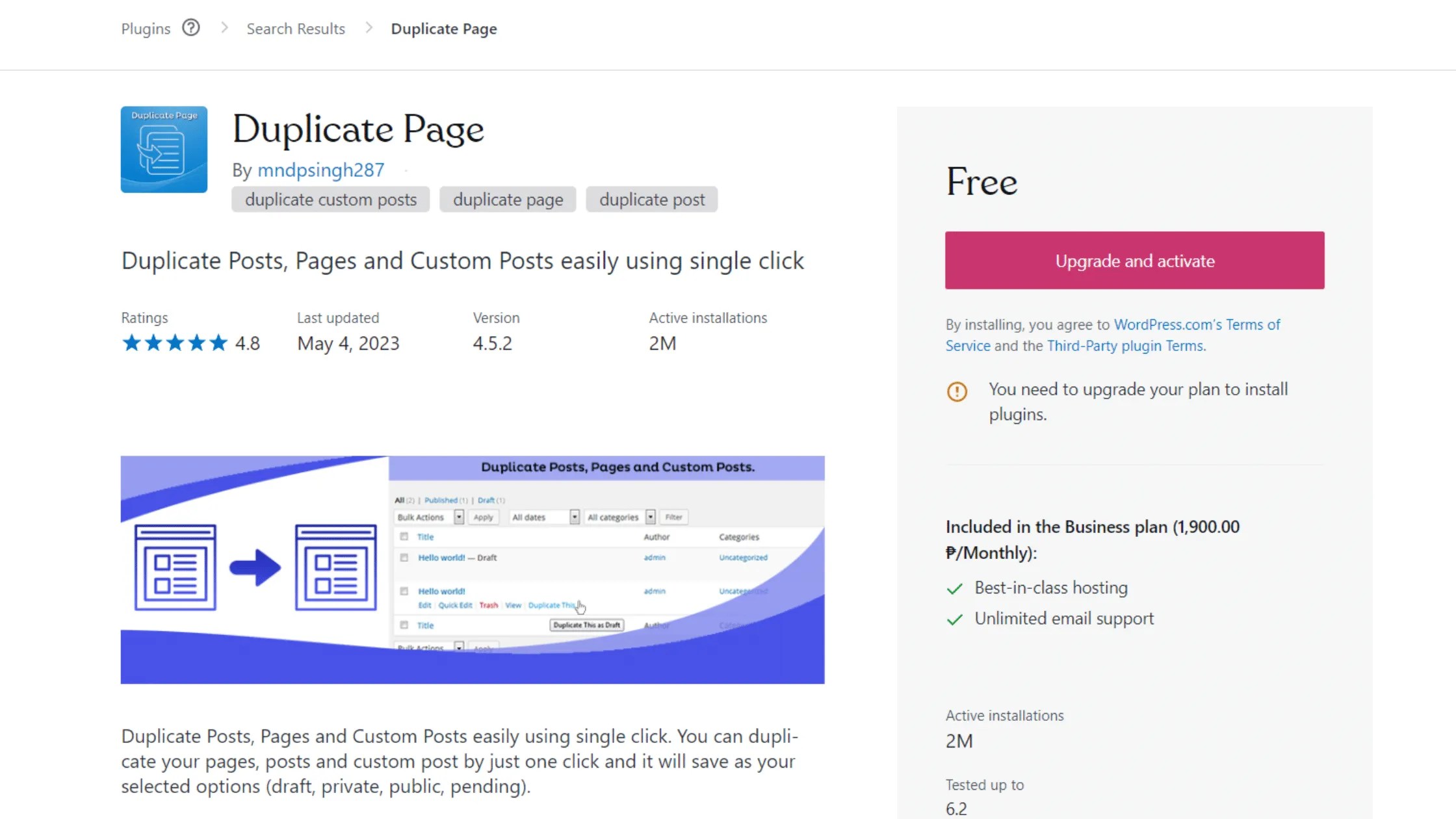
Task: Click the Upgrade and activate button
Action: (1135, 261)
